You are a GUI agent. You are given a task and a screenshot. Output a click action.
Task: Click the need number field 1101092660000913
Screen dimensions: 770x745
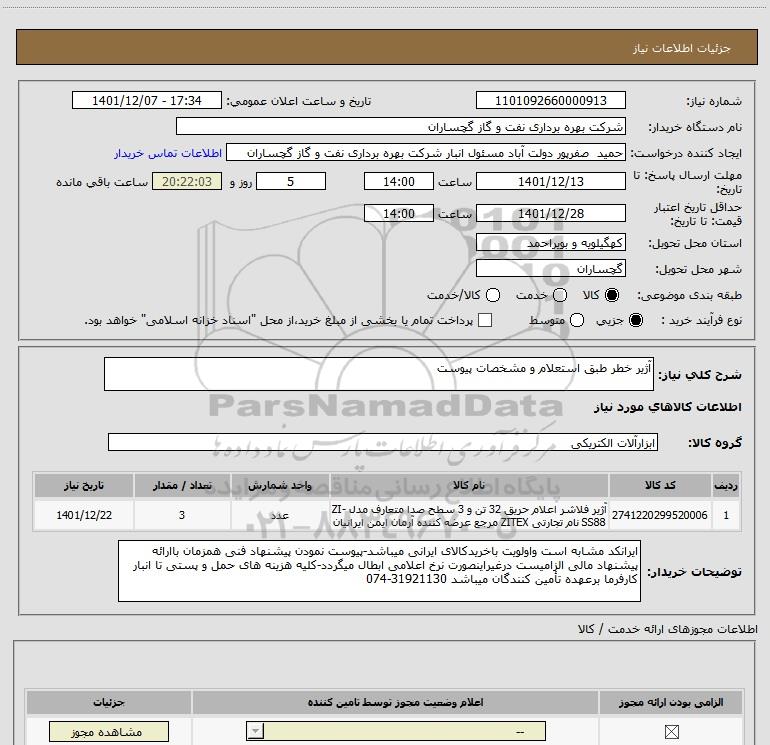550,100
